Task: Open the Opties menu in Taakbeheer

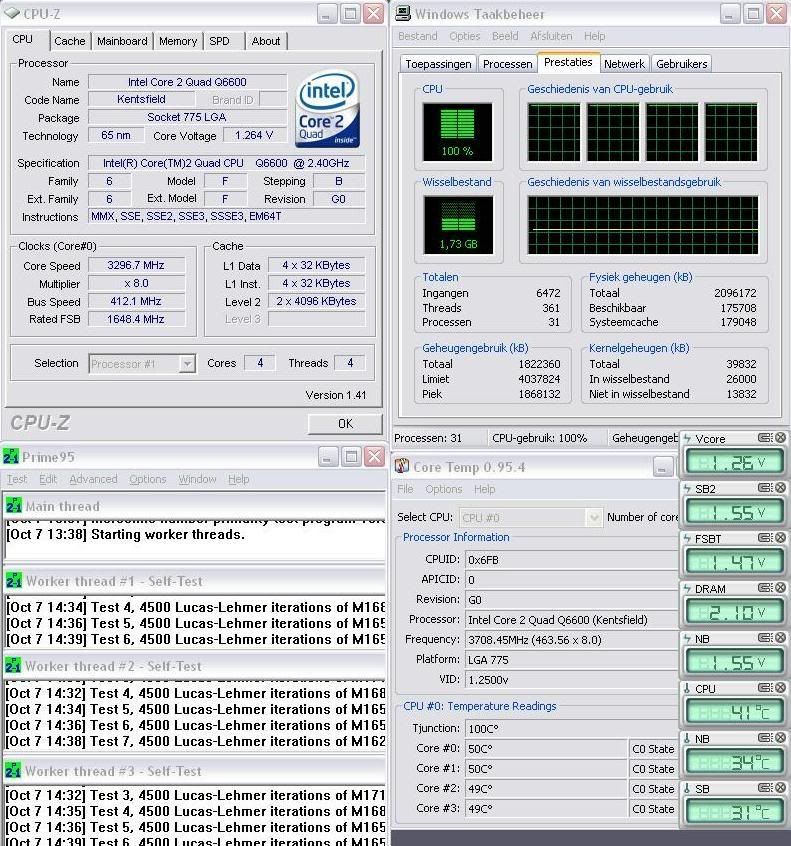Action: 465,36
